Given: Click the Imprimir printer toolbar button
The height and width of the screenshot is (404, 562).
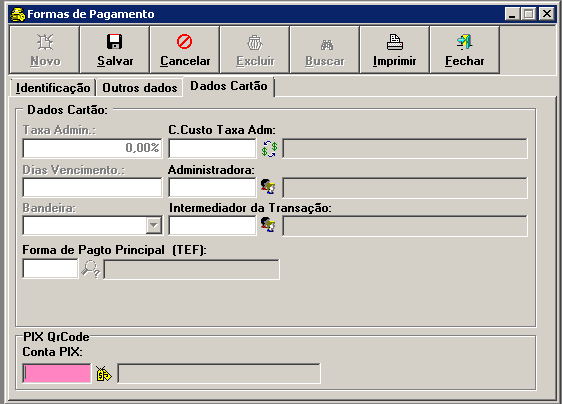Looking at the screenshot, I should pyautogui.click(x=394, y=50).
